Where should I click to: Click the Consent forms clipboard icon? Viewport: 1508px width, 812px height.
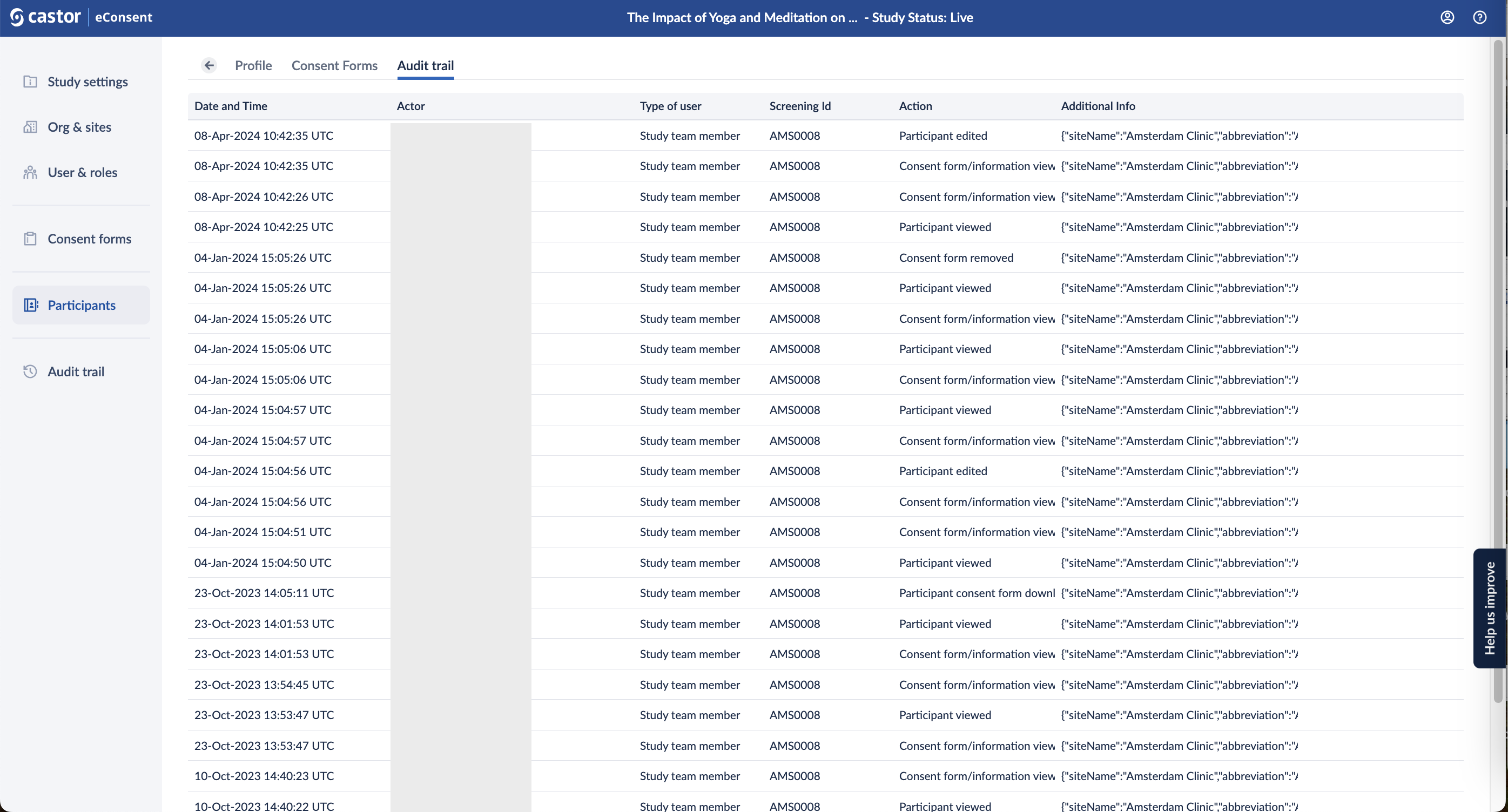tap(30, 239)
